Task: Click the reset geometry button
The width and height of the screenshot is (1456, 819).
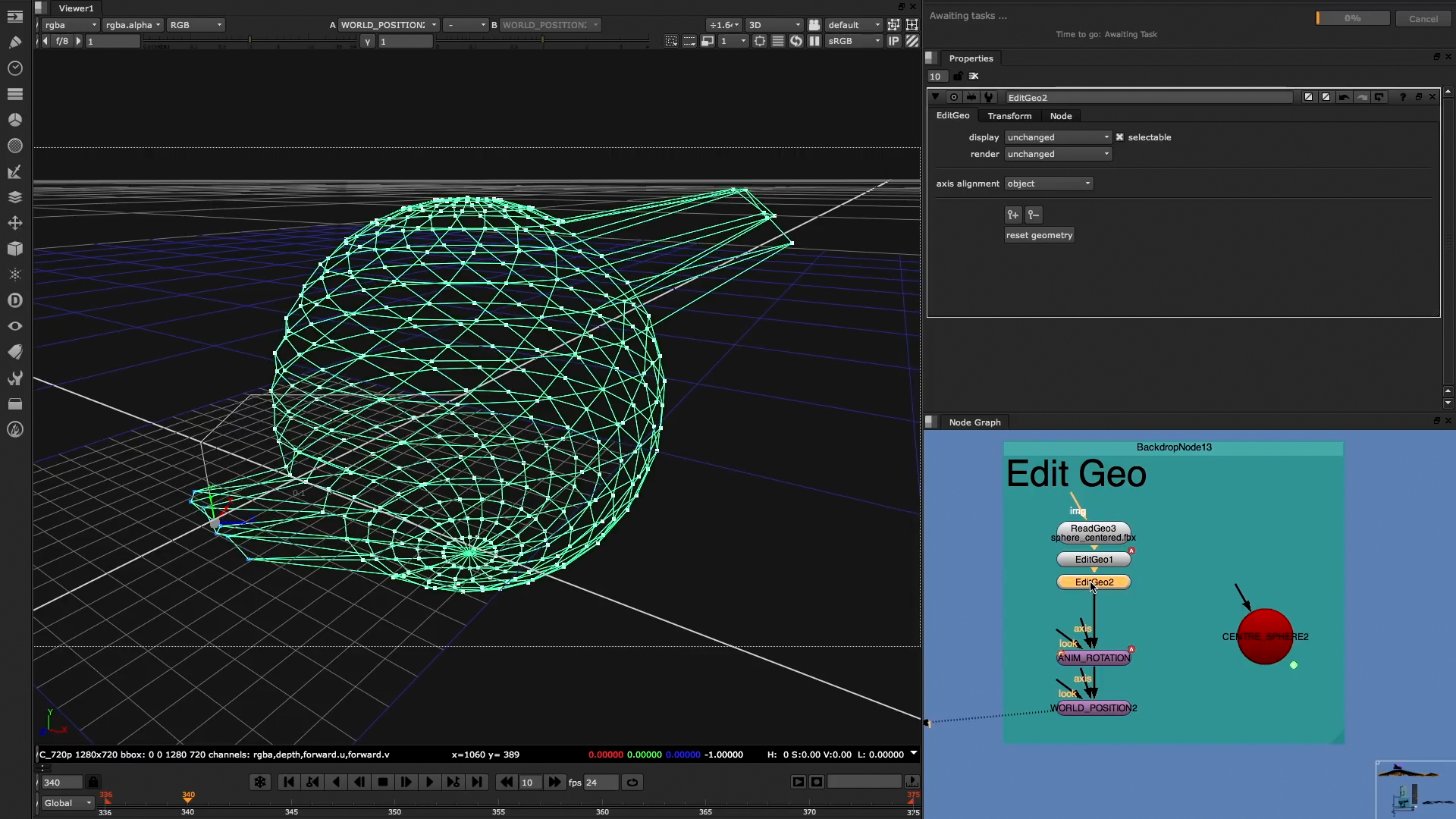Action: tap(1039, 235)
